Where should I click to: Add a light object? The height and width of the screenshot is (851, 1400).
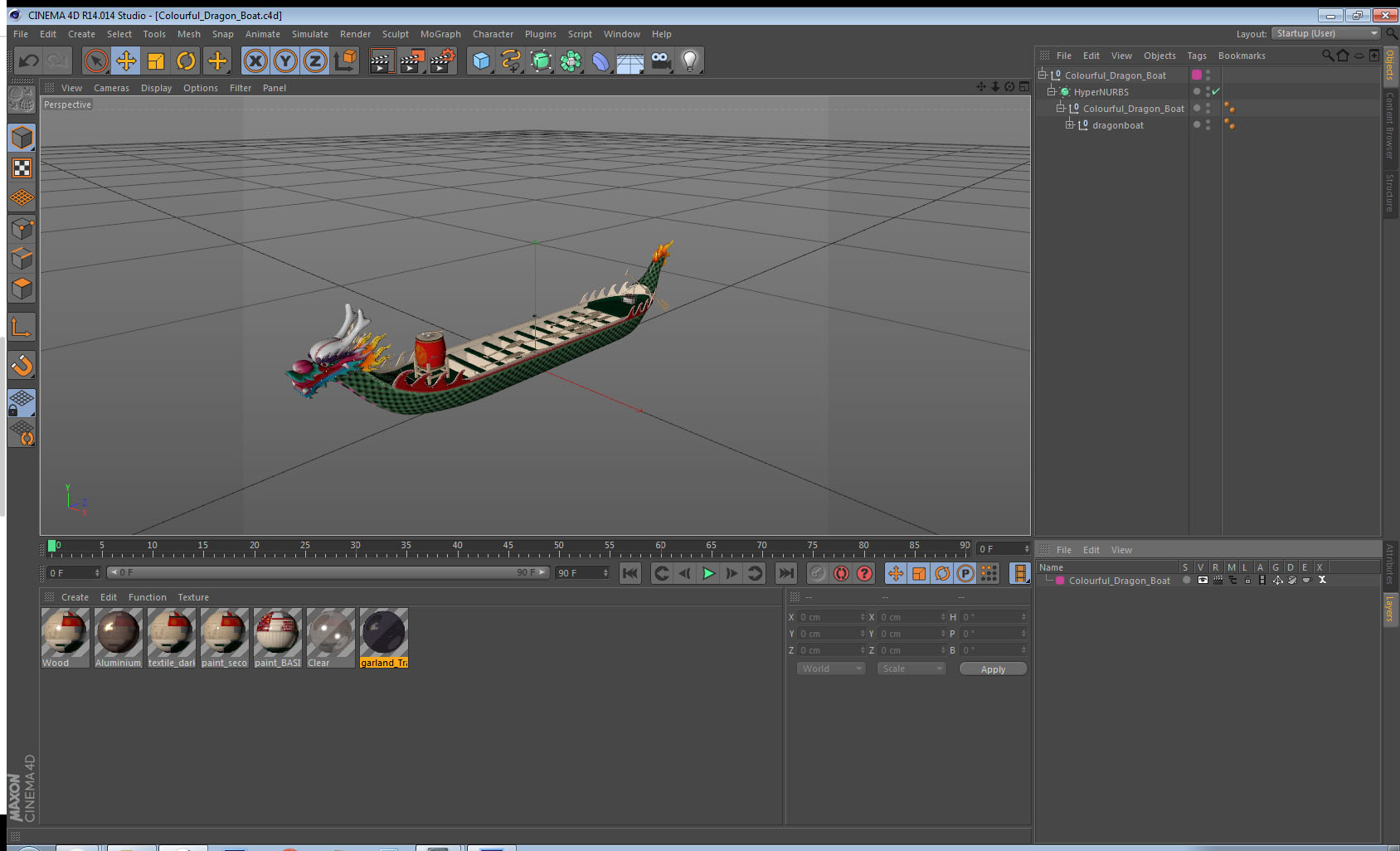coord(690,61)
